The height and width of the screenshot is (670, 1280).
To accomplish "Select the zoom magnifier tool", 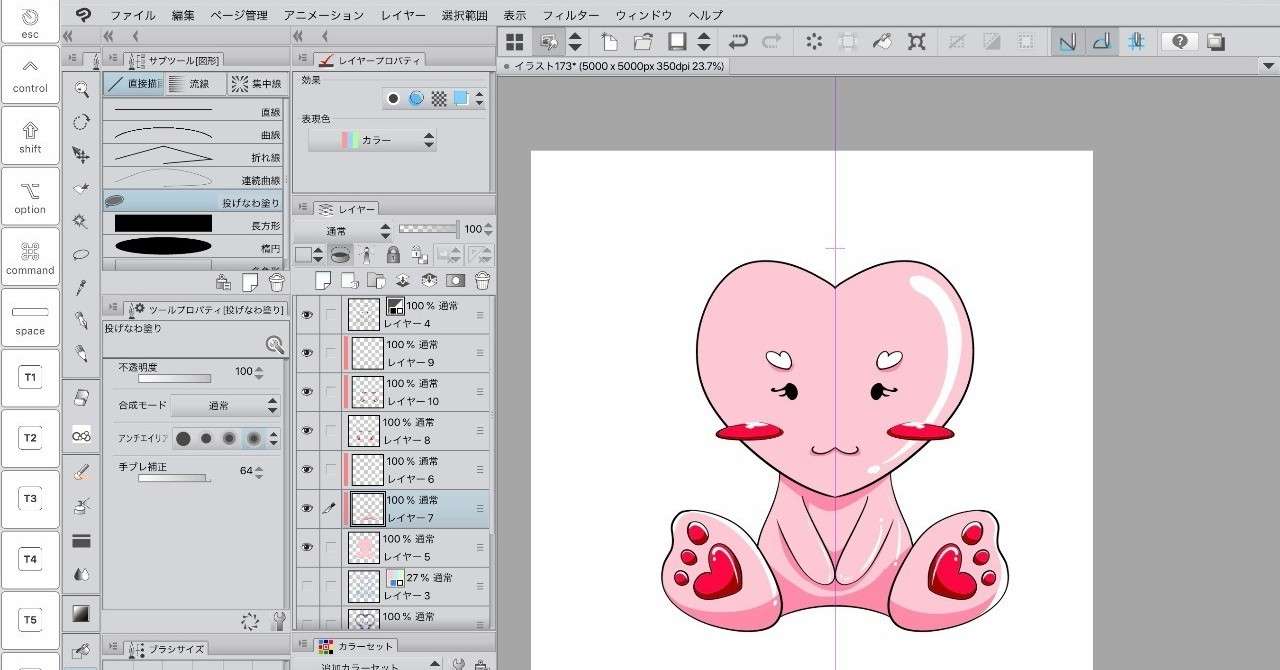I will 81,90.
